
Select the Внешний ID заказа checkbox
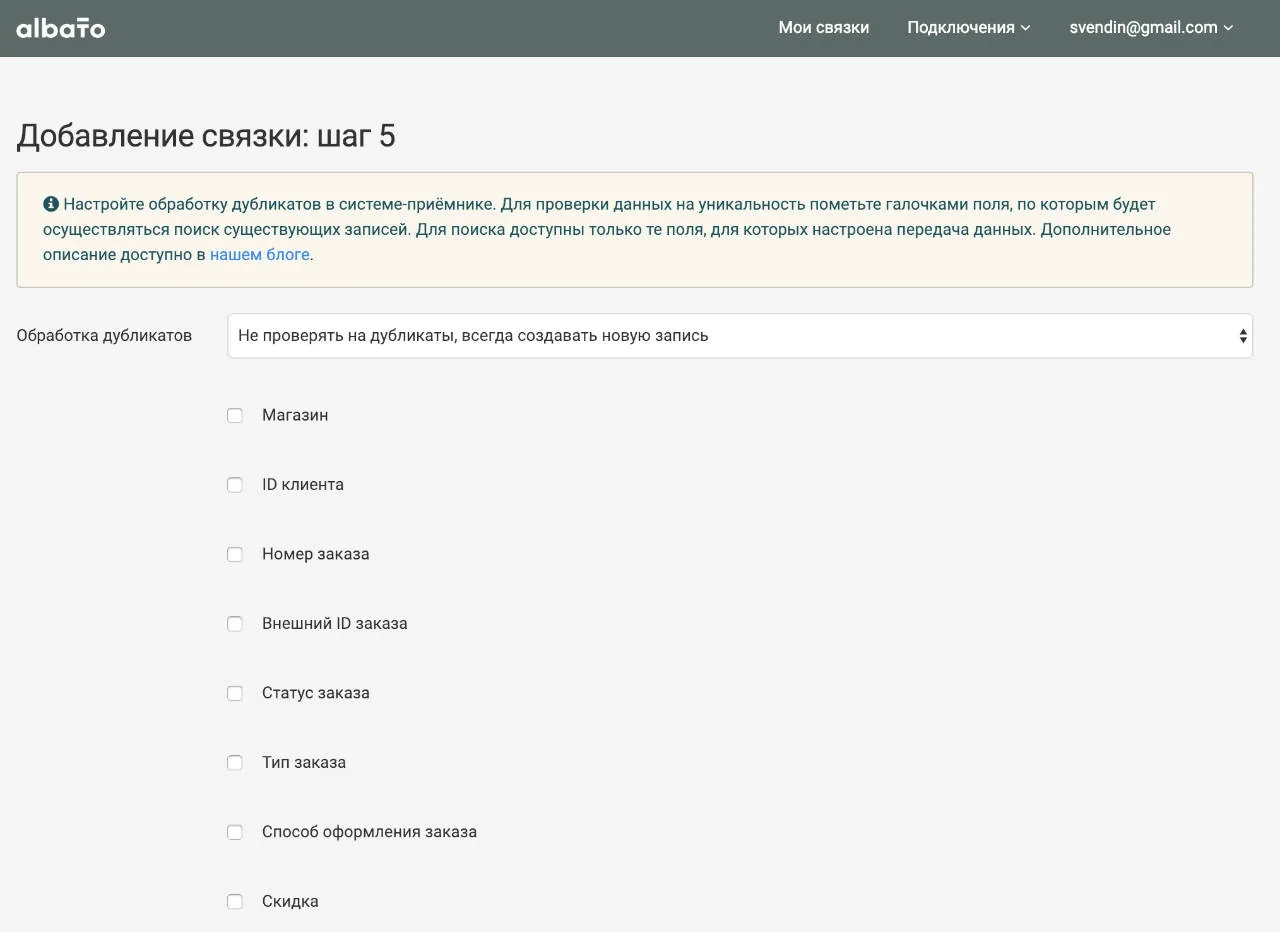click(235, 624)
